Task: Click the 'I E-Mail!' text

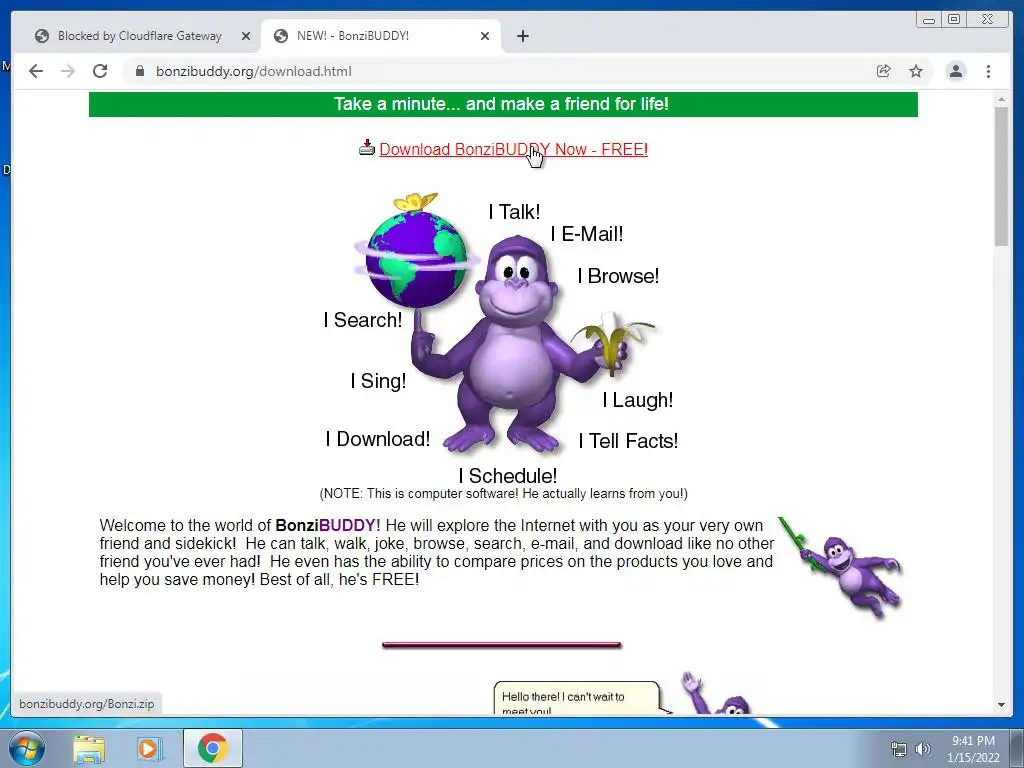Action: pos(587,234)
